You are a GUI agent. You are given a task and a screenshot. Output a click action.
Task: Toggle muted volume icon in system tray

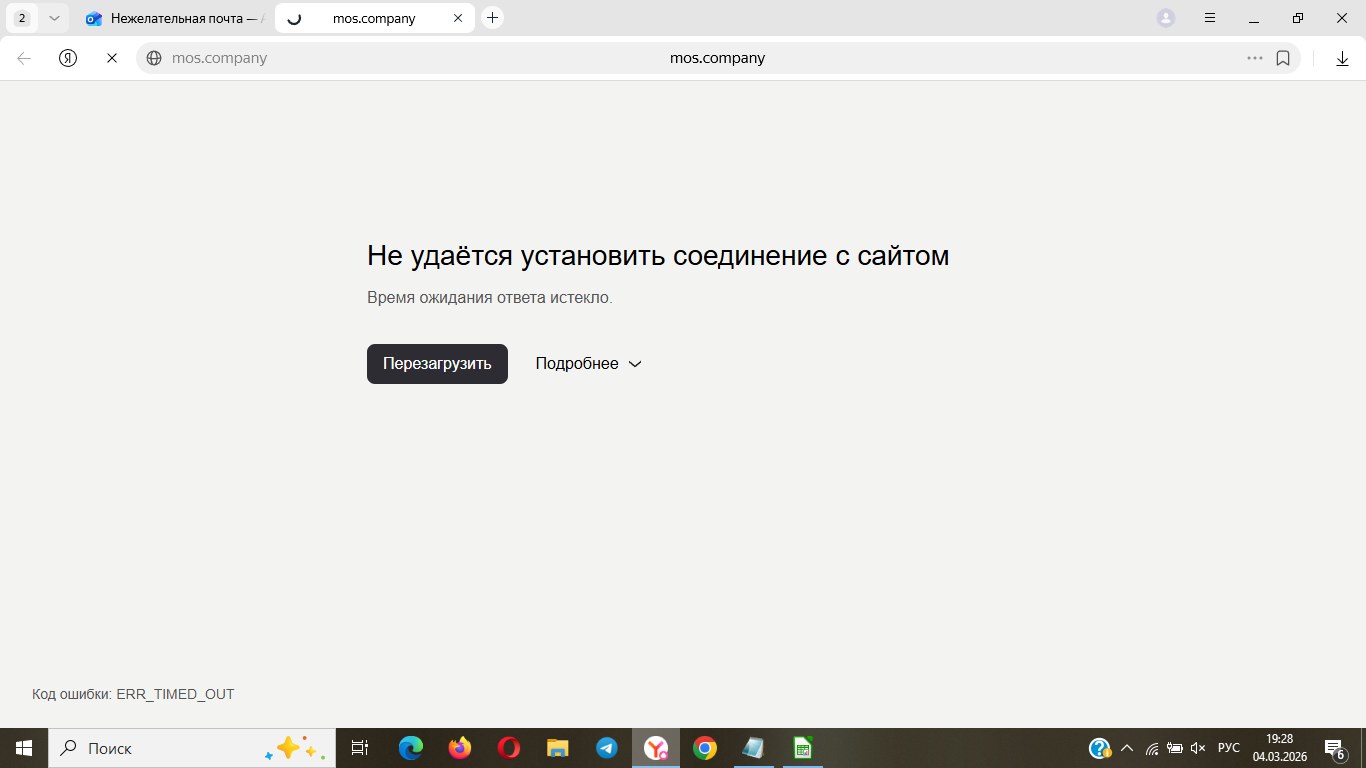(x=1198, y=748)
